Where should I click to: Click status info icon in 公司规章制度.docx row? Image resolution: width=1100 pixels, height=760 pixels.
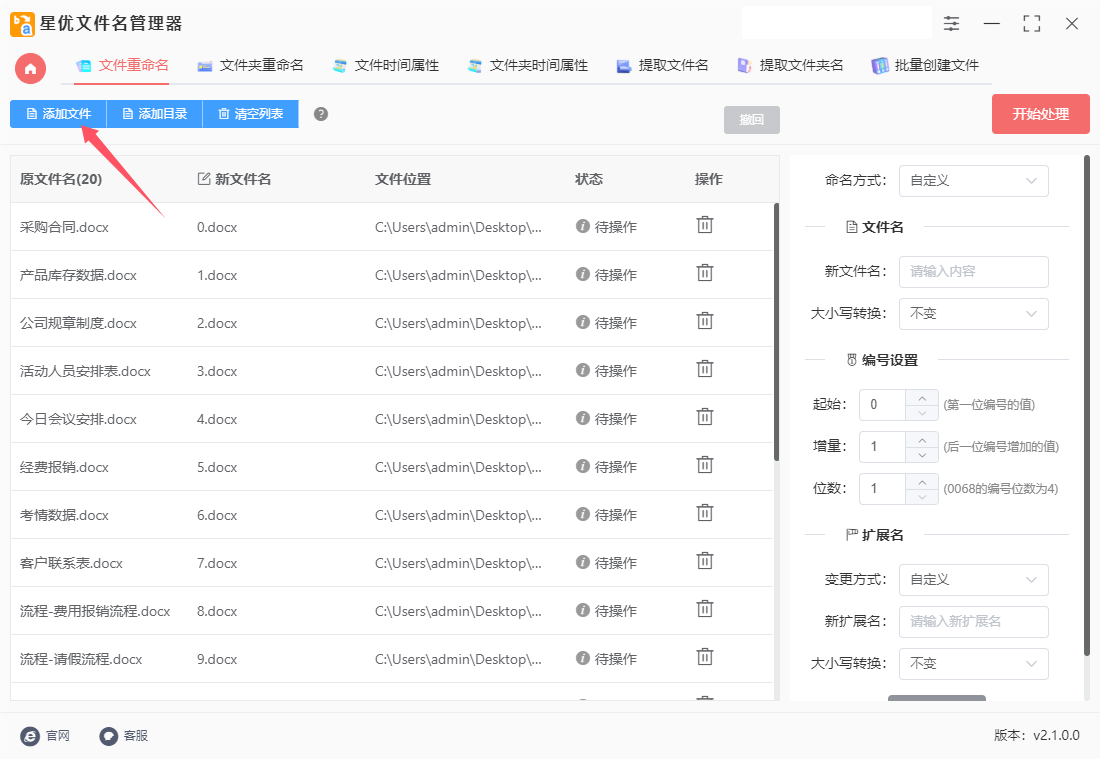pyautogui.click(x=582, y=322)
